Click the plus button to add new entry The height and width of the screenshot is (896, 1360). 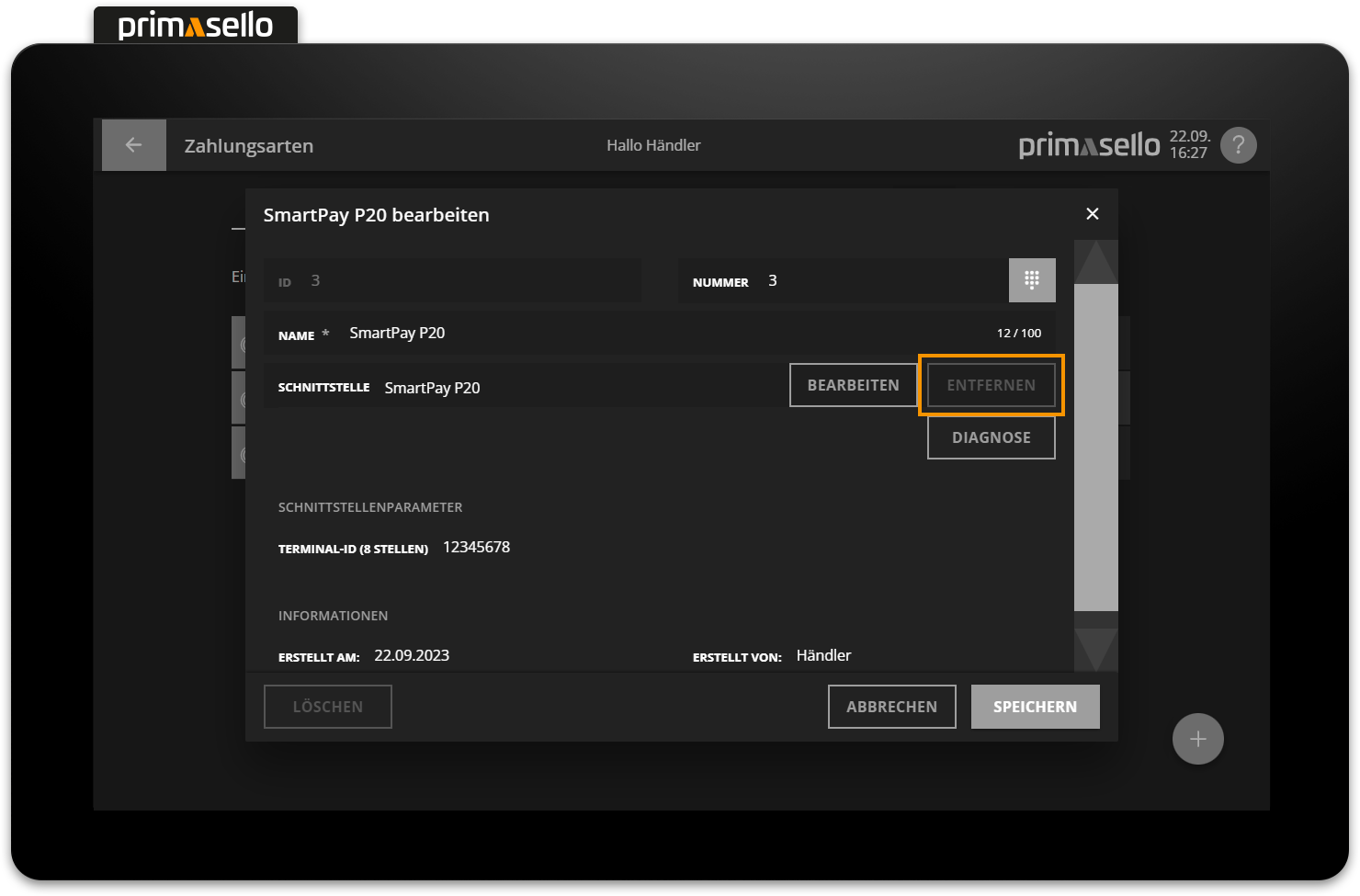1197,738
